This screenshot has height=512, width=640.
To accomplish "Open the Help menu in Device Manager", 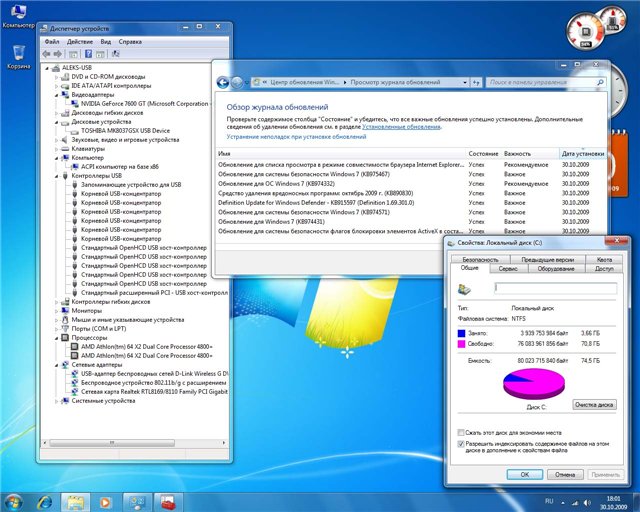I will [130, 42].
